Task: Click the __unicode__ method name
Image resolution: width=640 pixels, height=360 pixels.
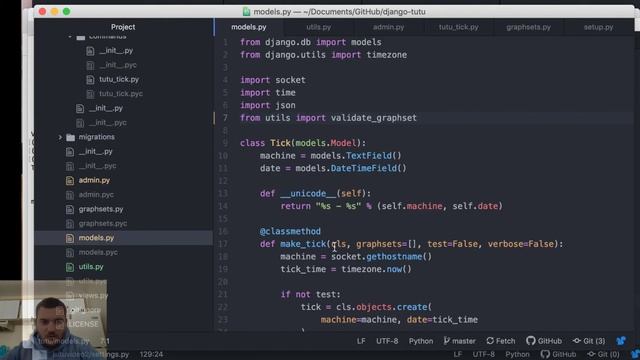Action: click(x=308, y=193)
